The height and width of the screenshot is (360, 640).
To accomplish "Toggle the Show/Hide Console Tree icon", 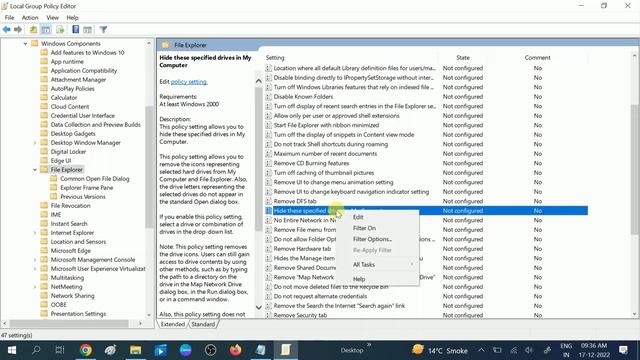I will [46, 29].
